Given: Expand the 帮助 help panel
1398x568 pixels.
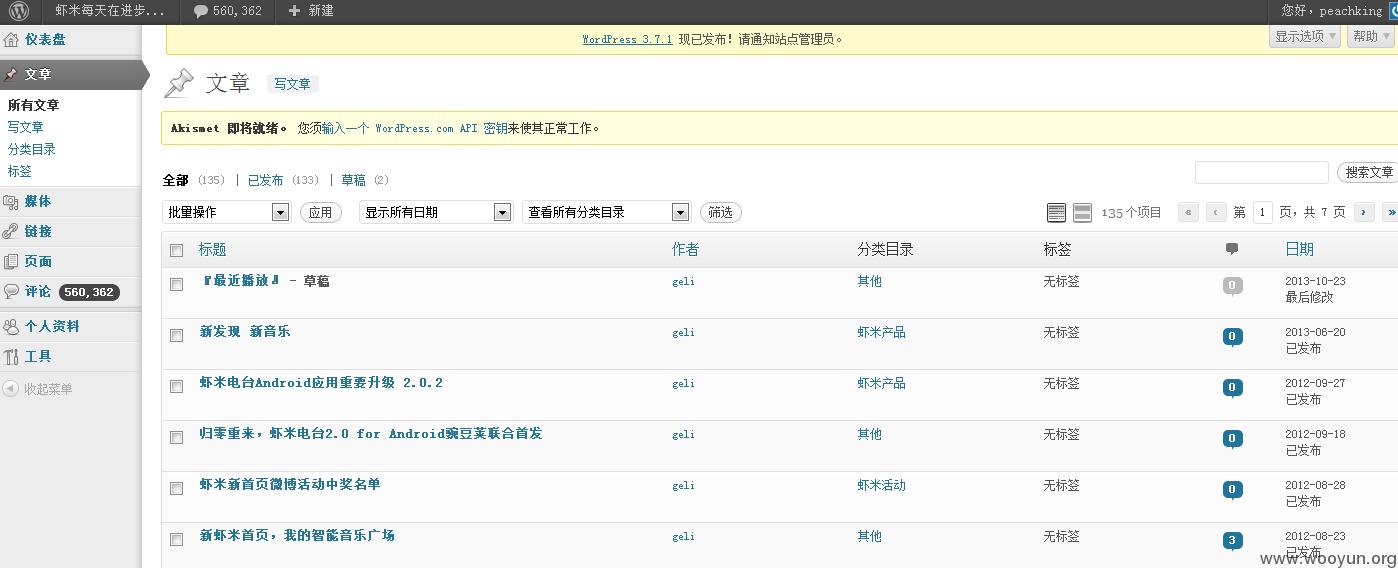Looking at the screenshot, I should pos(1371,36).
